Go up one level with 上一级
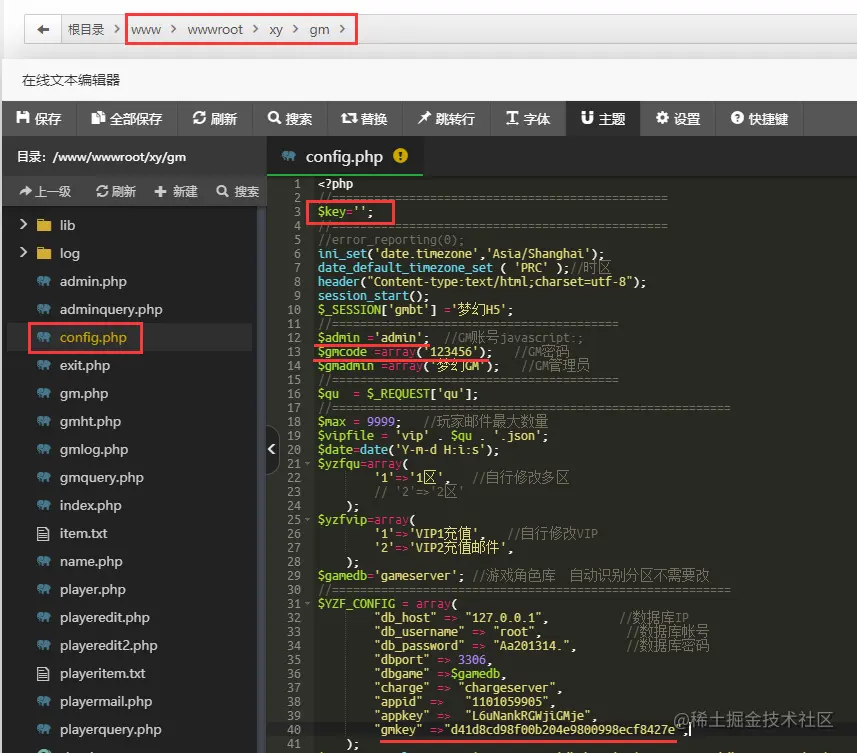This screenshot has width=857, height=753. tap(45, 191)
